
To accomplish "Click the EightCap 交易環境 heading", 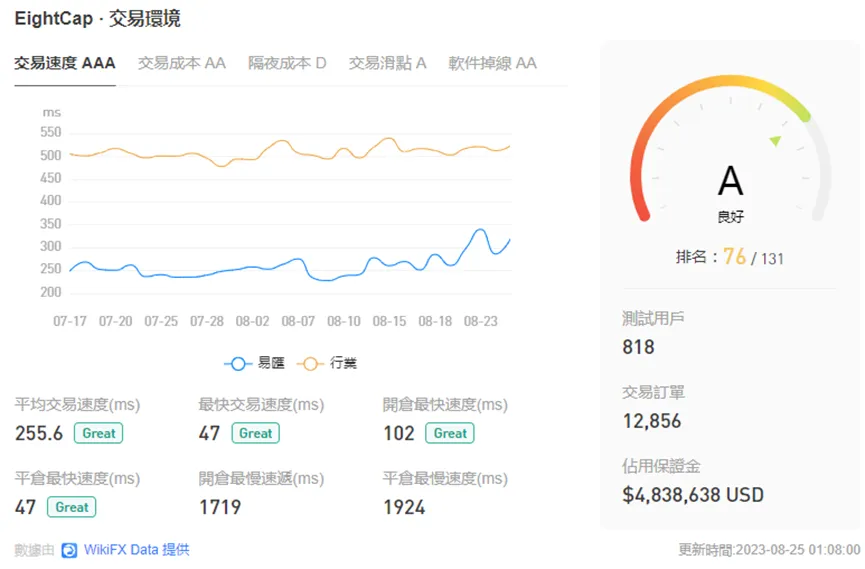I will (x=98, y=19).
